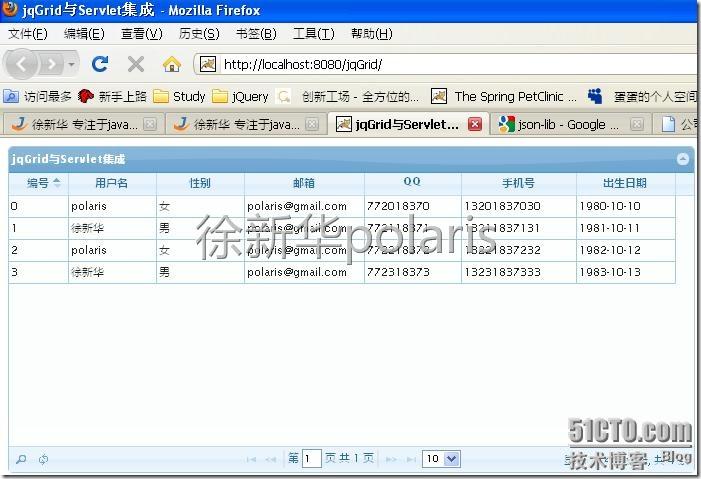Open rows-per-page dropdown showing 10
The width and height of the screenshot is (701, 479).
(x=441, y=458)
